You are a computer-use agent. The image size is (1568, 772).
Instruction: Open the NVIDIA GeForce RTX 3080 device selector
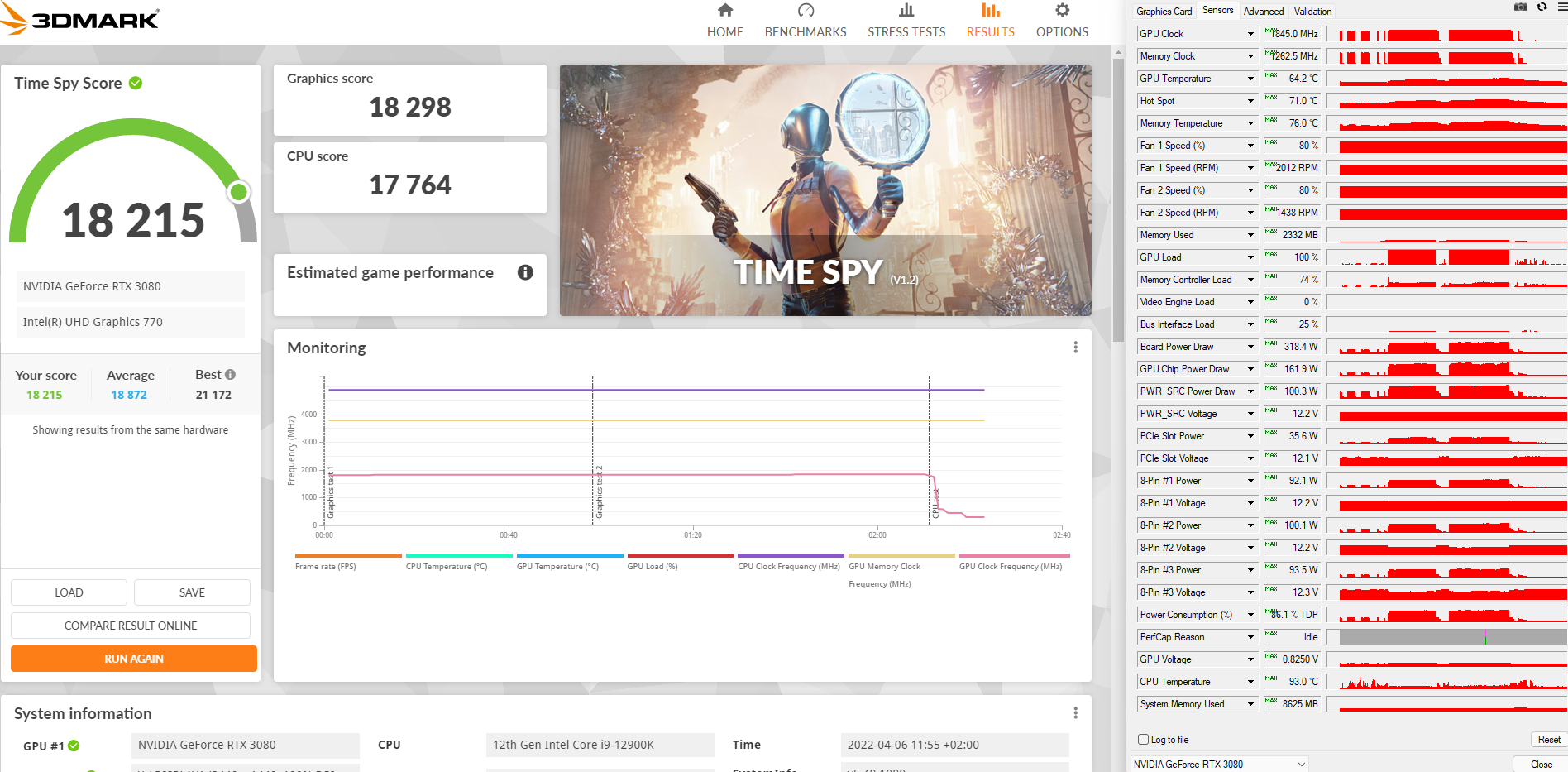1220,765
